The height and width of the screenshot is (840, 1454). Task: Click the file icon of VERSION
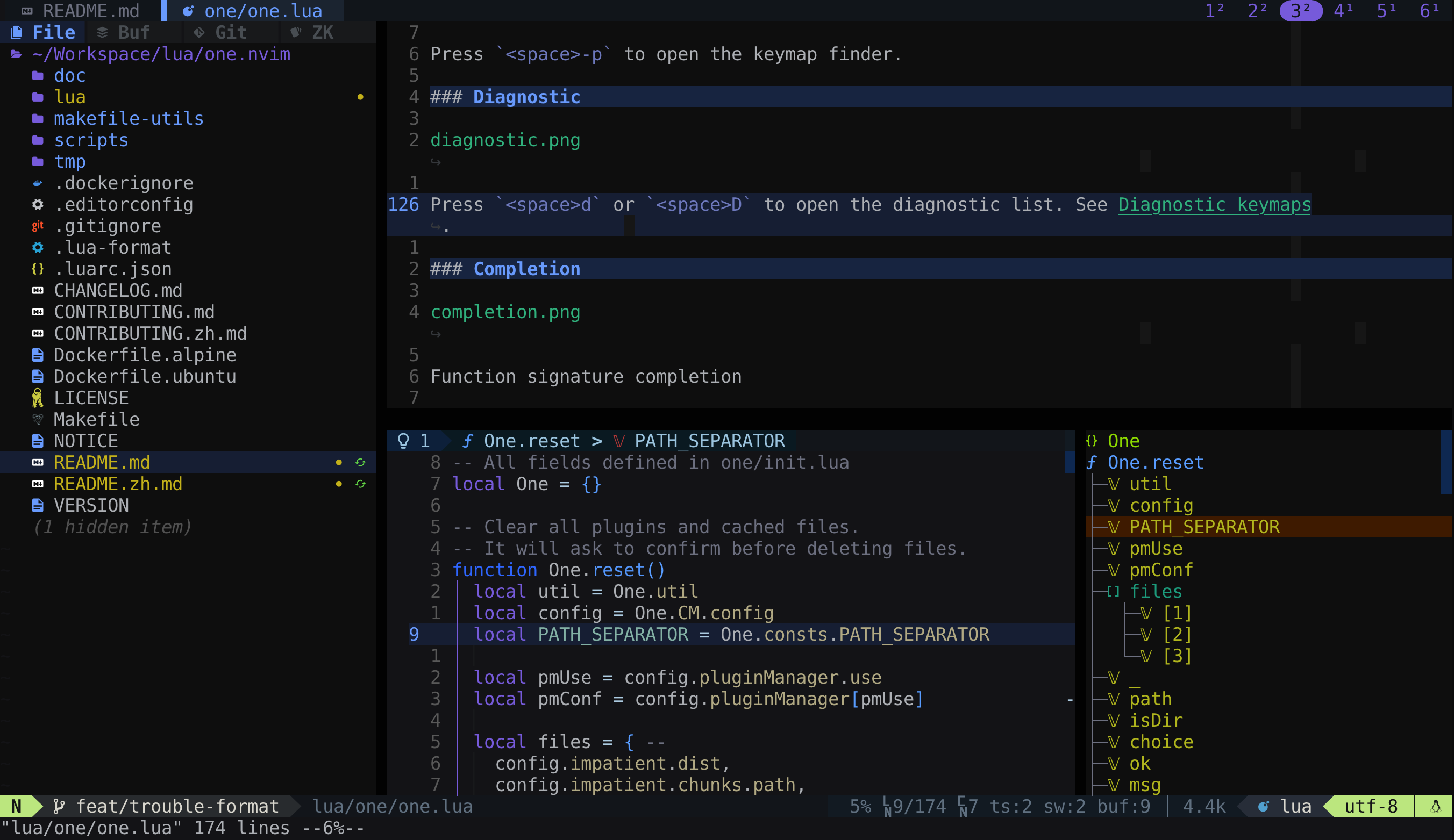(x=38, y=506)
